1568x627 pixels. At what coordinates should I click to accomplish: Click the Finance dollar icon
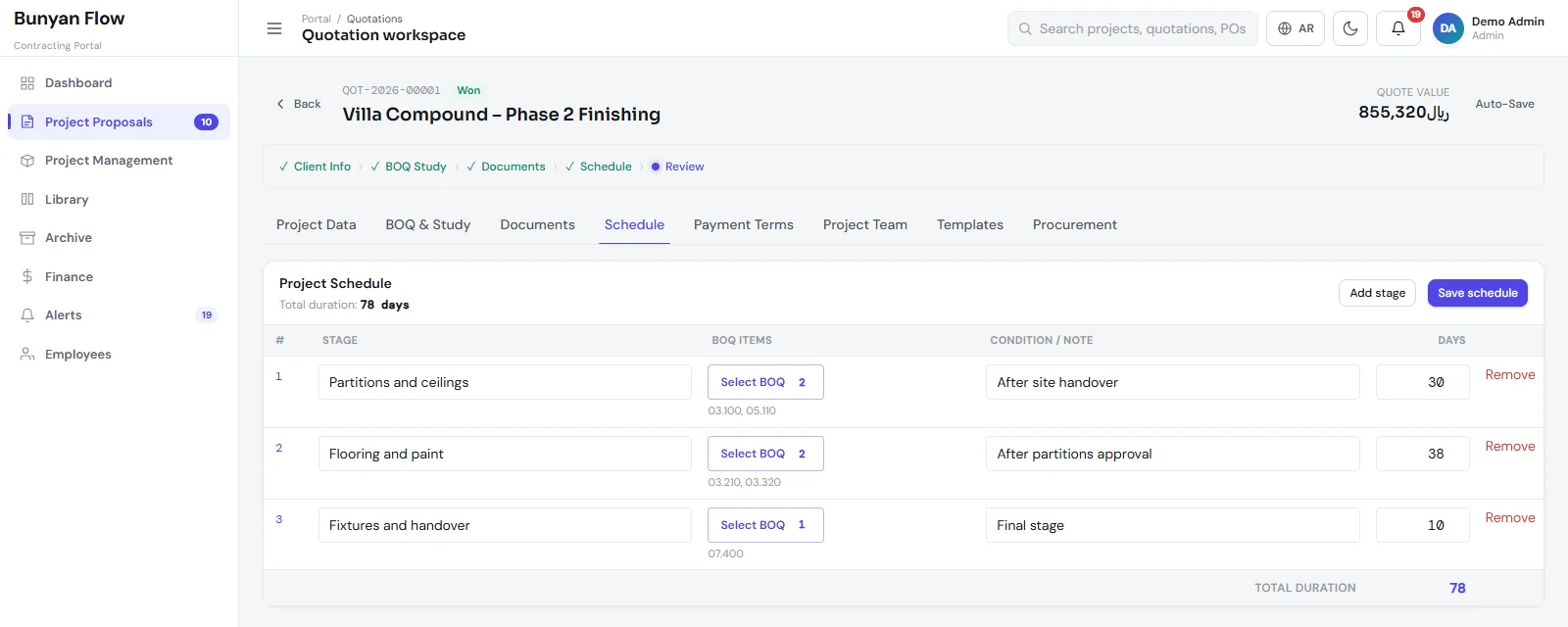coord(27,276)
